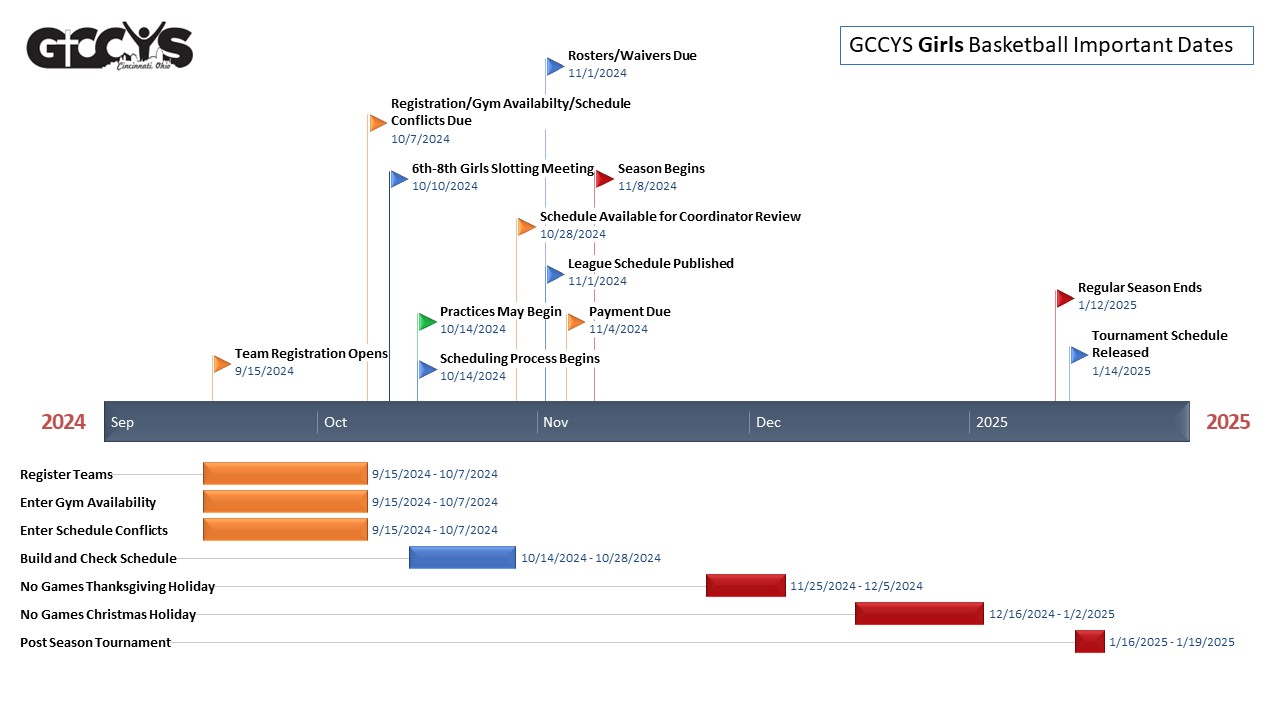Select the red Thanksgiving Holiday bar

click(x=745, y=586)
